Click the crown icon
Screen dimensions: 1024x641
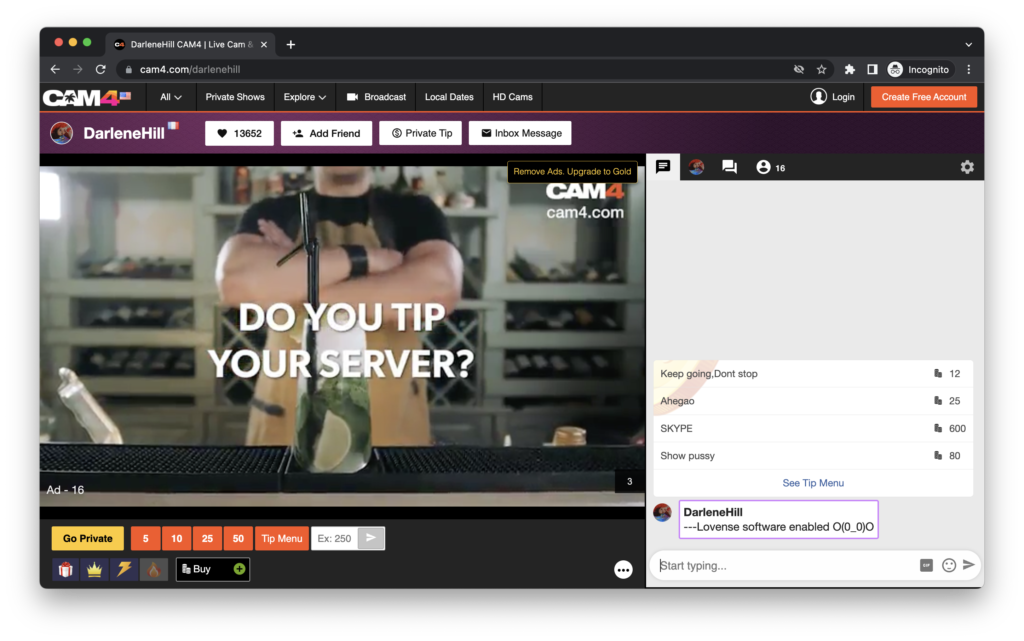tap(95, 570)
